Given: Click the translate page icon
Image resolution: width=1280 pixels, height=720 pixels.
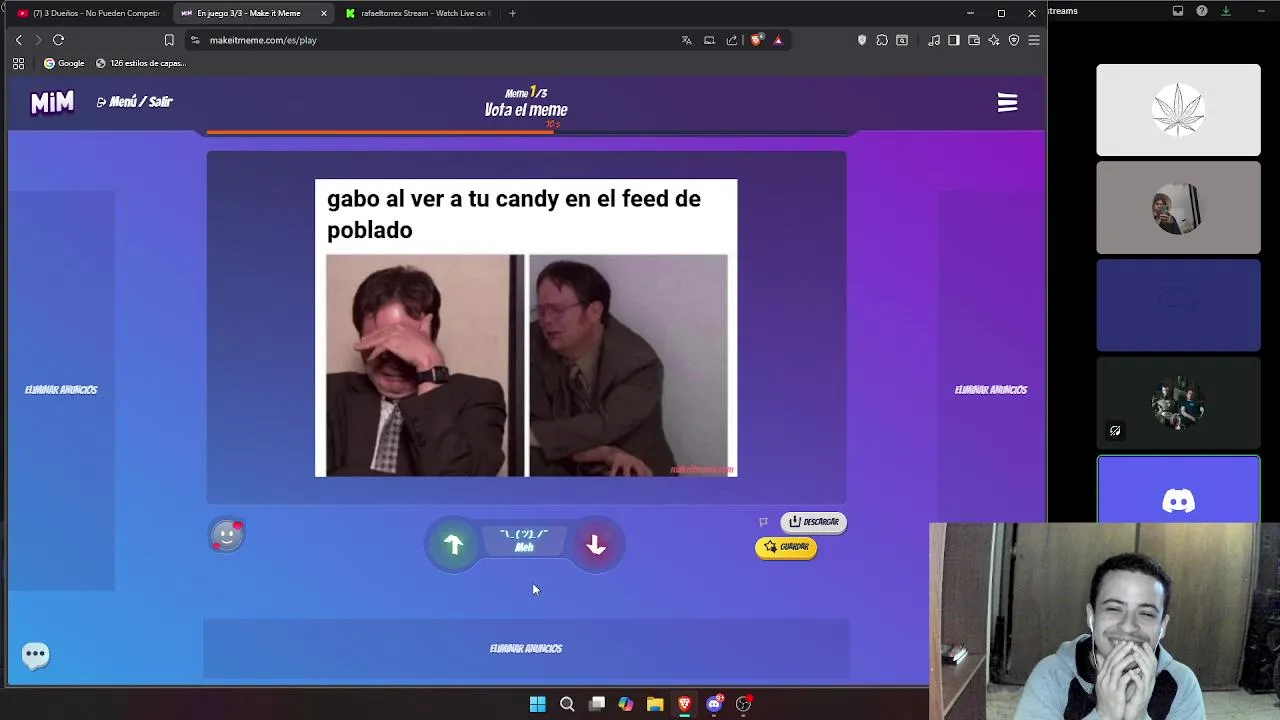Looking at the screenshot, I should tap(686, 40).
